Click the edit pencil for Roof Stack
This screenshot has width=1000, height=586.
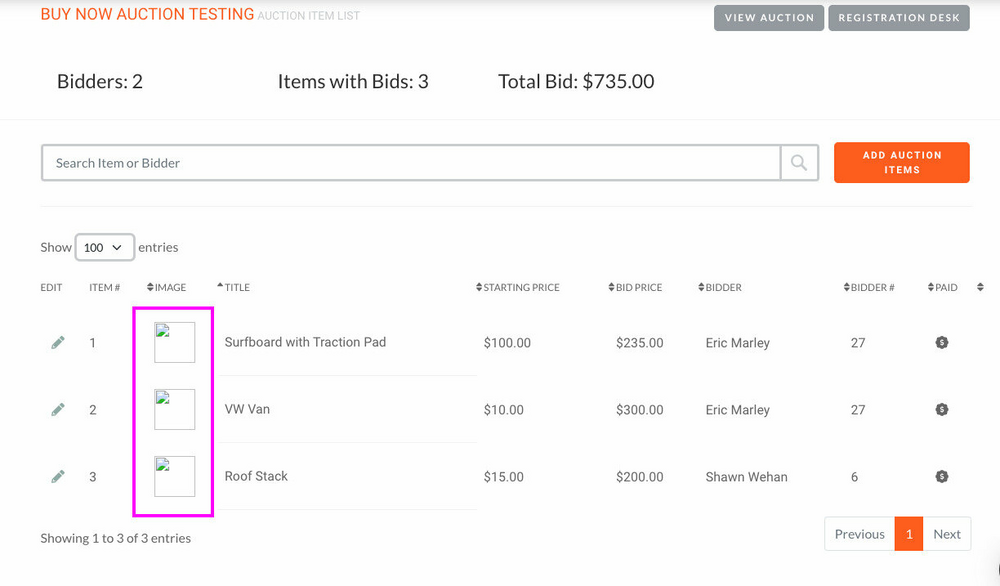tap(58, 477)
